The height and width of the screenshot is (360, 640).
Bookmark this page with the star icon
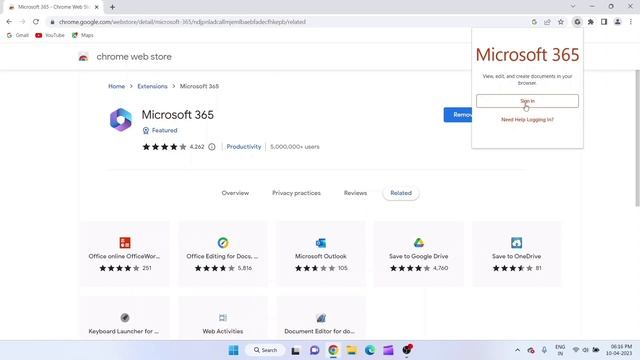point(561,22)
